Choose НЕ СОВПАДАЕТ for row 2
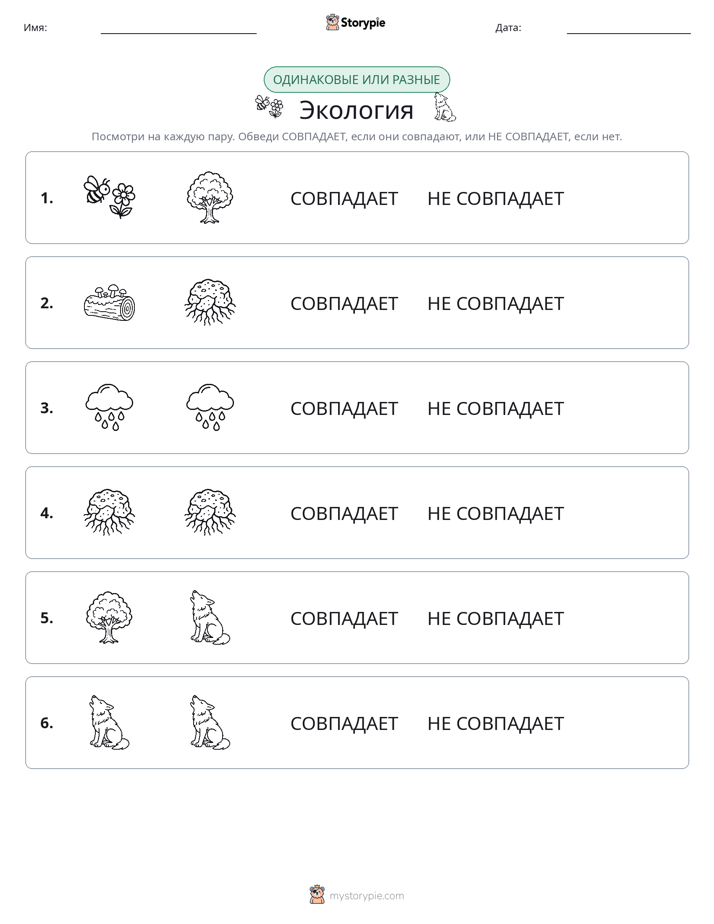Viewport: 714px width, 924px height. coord(495,303)
